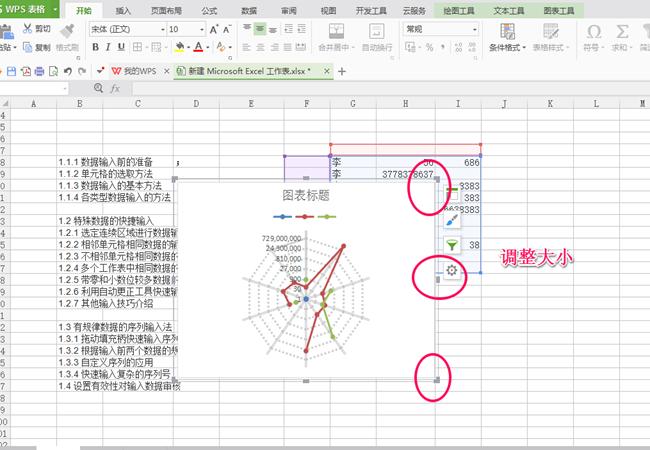
Task: Toggle middle vertical alignment
Action: (260, 29)
